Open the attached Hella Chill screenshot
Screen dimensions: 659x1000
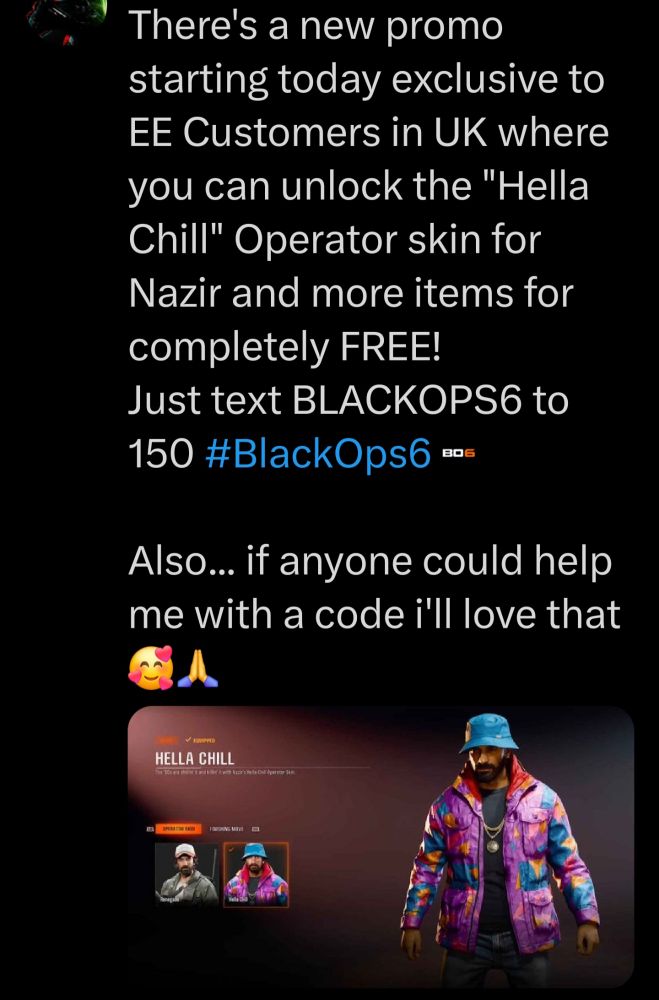tap(381, 847)
